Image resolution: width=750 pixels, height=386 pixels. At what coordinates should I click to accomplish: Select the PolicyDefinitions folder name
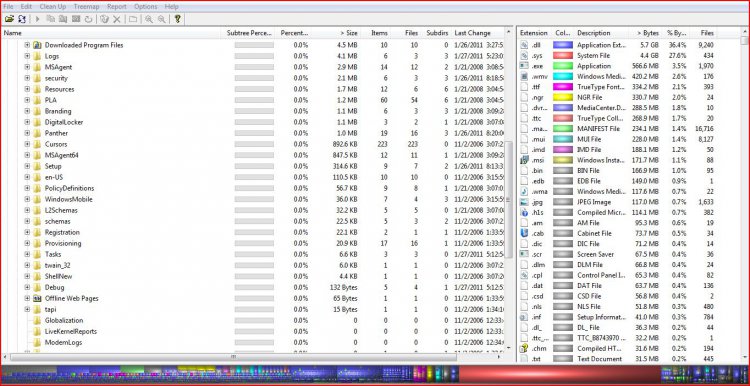(x=69, y=188)
